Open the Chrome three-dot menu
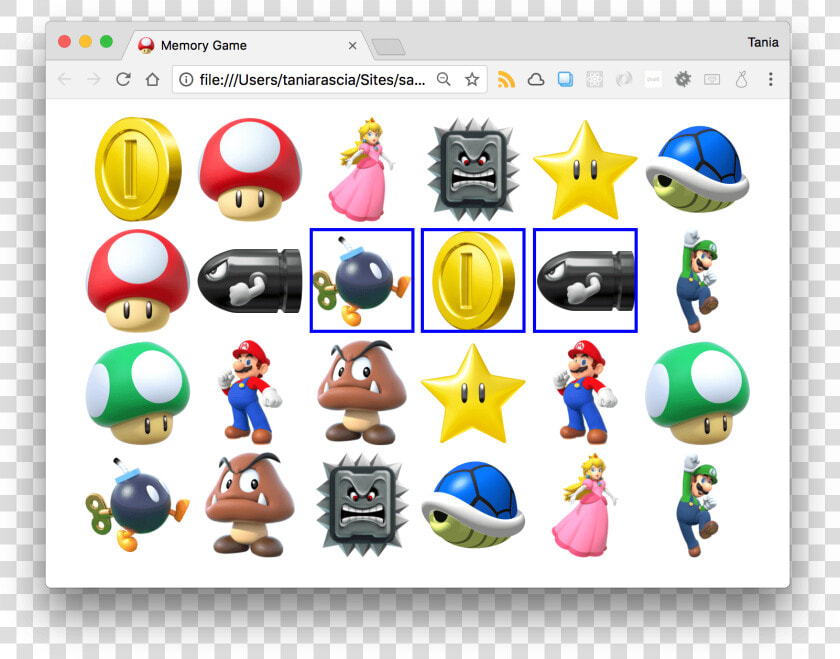The height and width of the screenshot is (659, 840). (x=771, y=79)
